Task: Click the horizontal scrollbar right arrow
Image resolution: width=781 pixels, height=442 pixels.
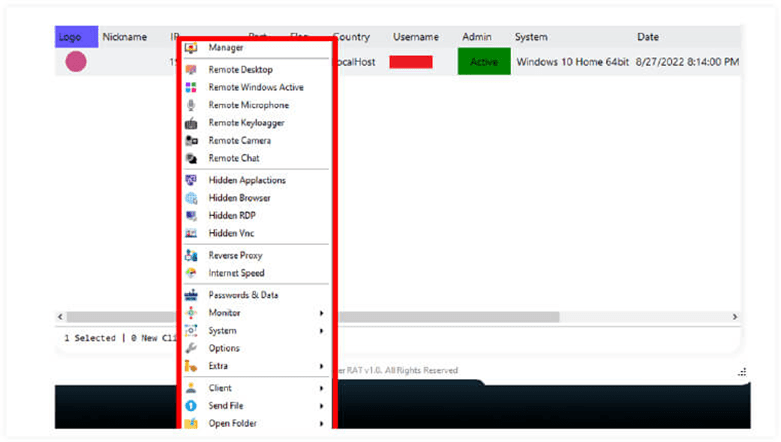Action: point(734,317)
